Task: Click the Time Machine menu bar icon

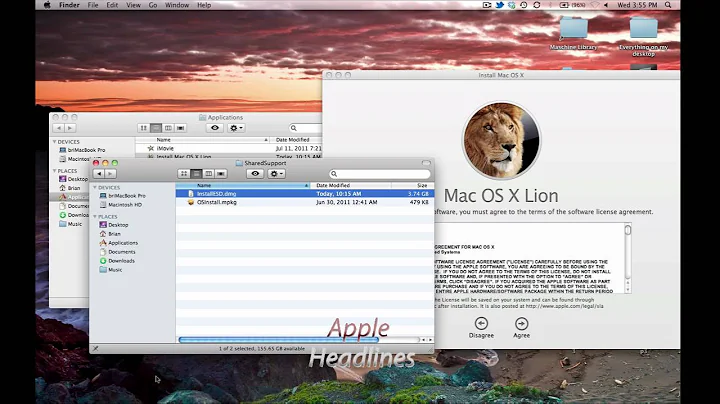Action: coord(524,5)
